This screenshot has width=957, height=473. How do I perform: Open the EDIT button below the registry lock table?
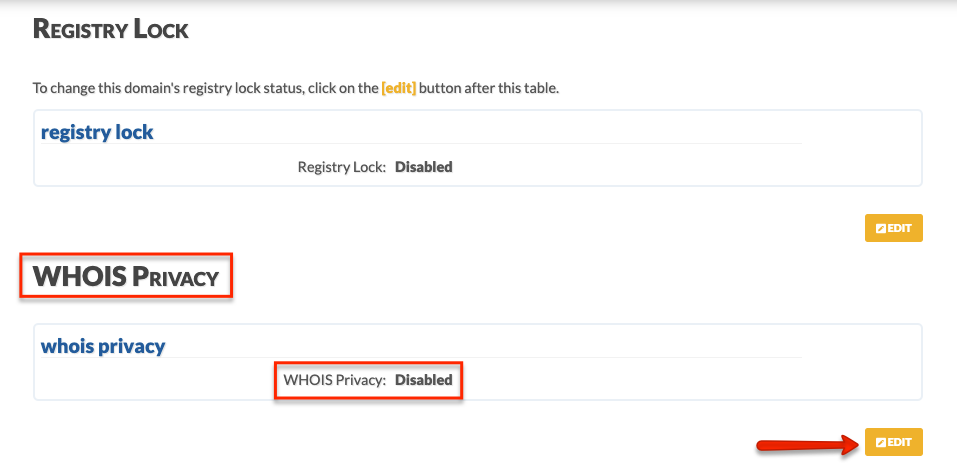[x=894, y=228]
